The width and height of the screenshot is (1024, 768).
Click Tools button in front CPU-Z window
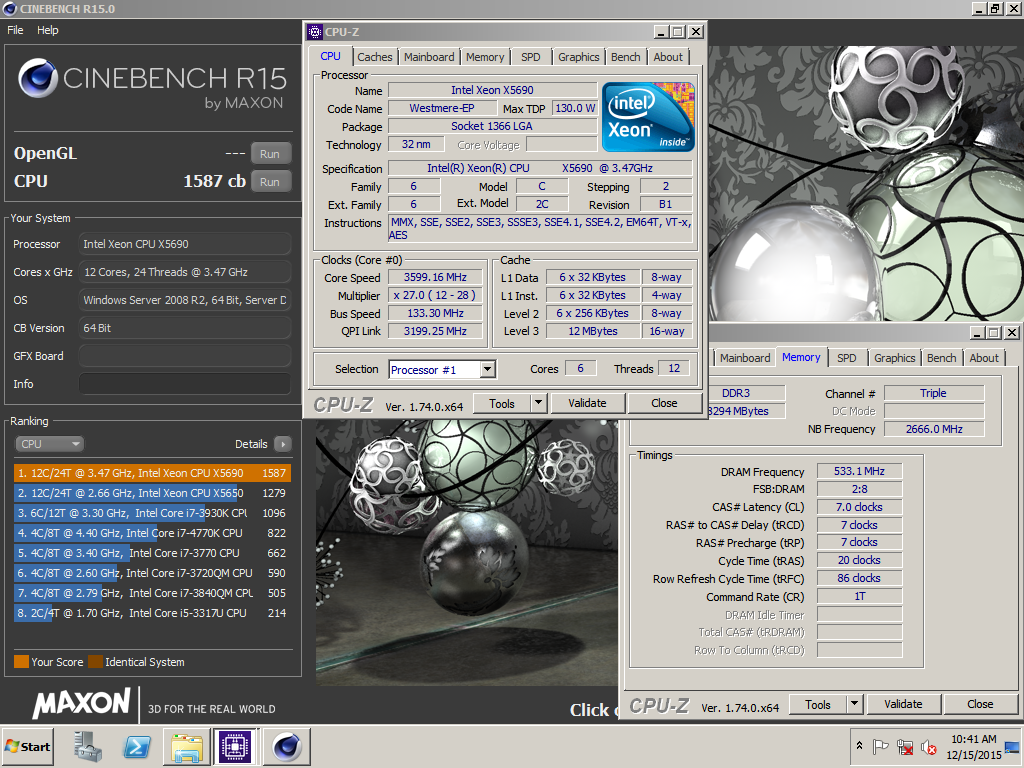coord(502,404)
